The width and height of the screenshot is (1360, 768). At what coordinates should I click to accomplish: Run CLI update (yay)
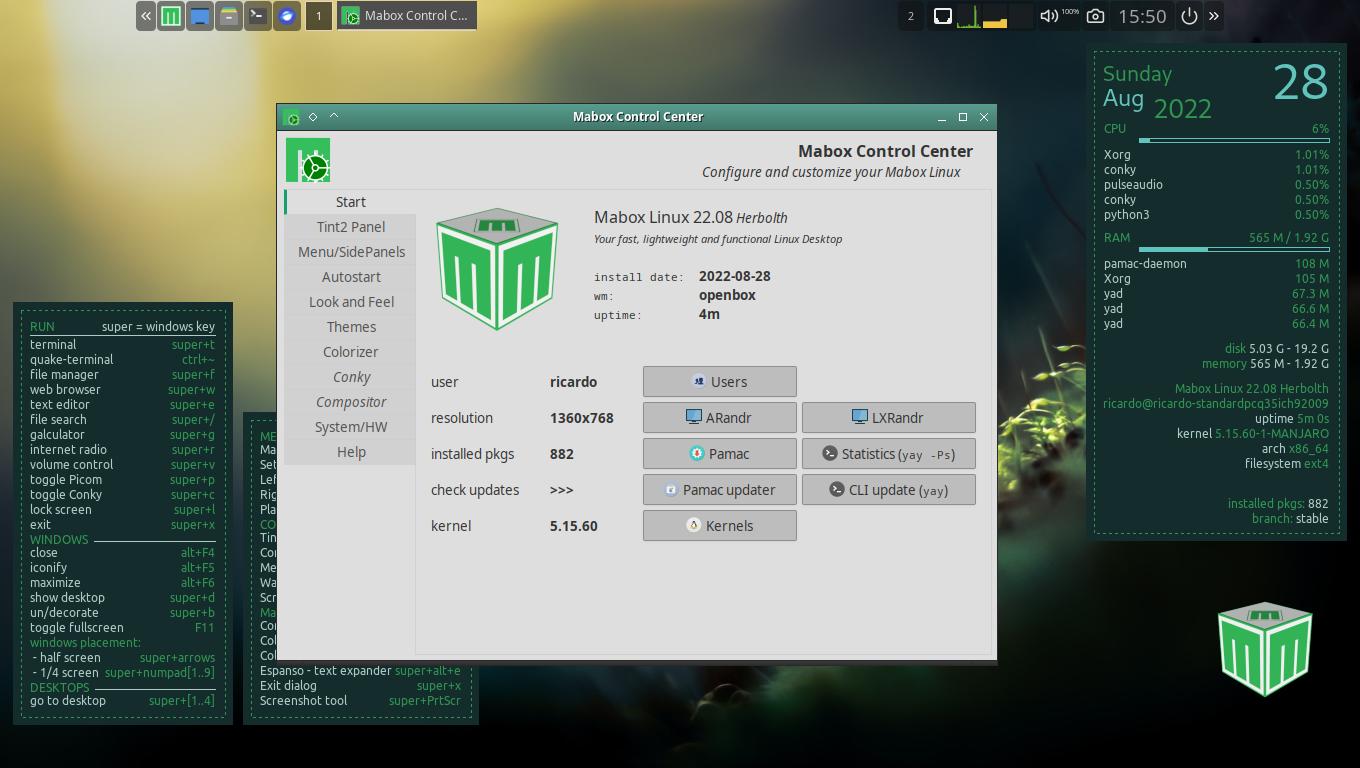[888, 490]
